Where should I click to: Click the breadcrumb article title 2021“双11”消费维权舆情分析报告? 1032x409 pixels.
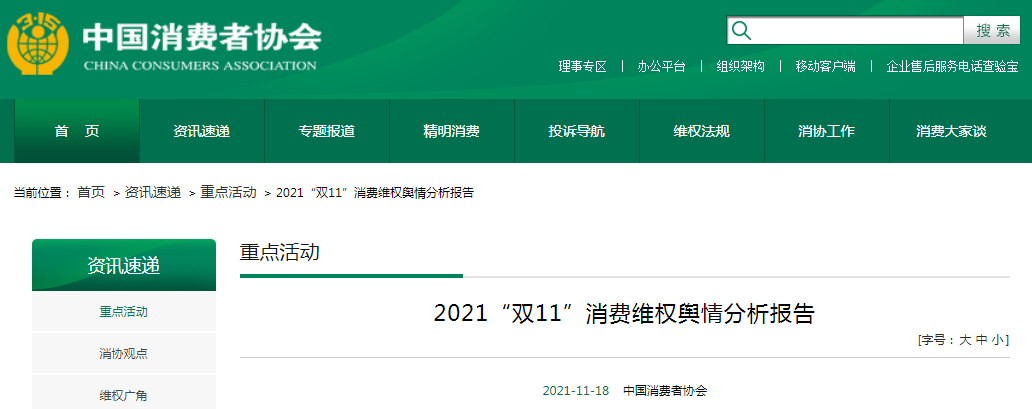[x=374, y=192]
